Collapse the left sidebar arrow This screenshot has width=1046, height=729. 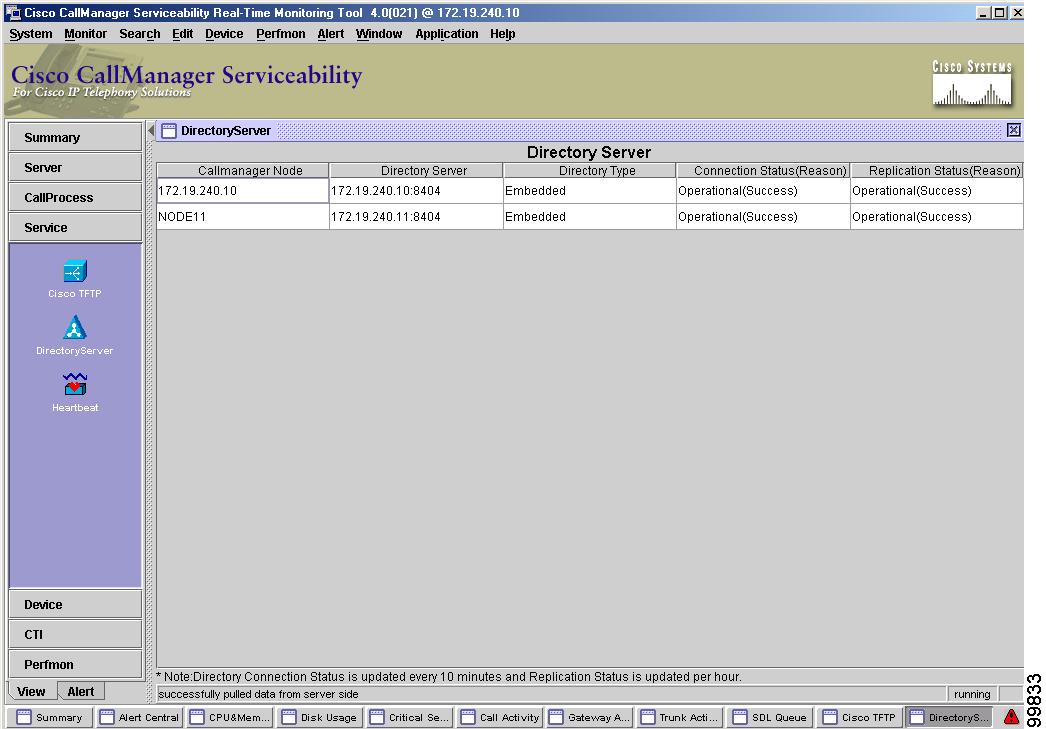pos(151,130)
